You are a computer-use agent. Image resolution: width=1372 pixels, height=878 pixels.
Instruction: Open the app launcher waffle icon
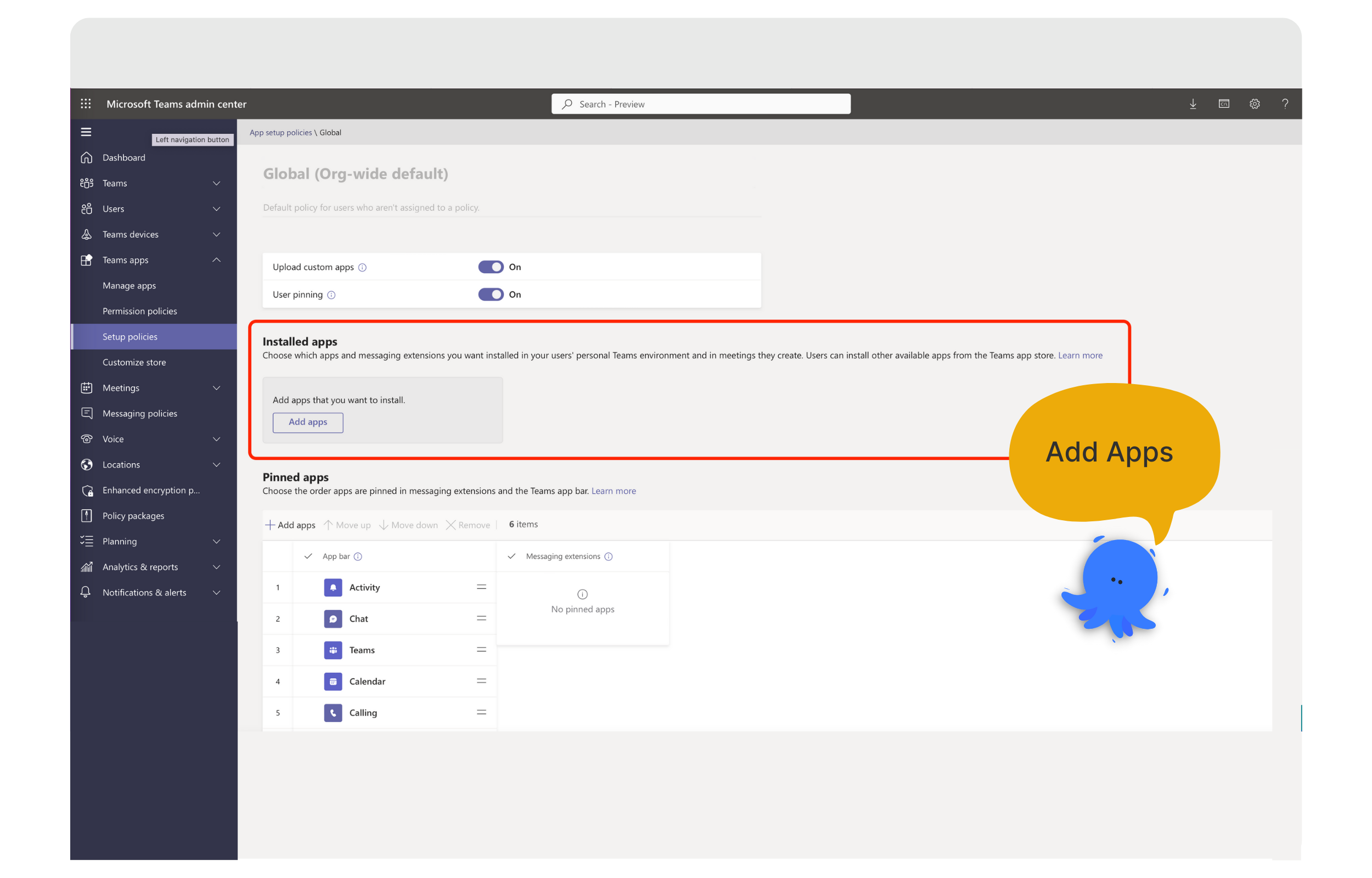(x=86, y=104)
